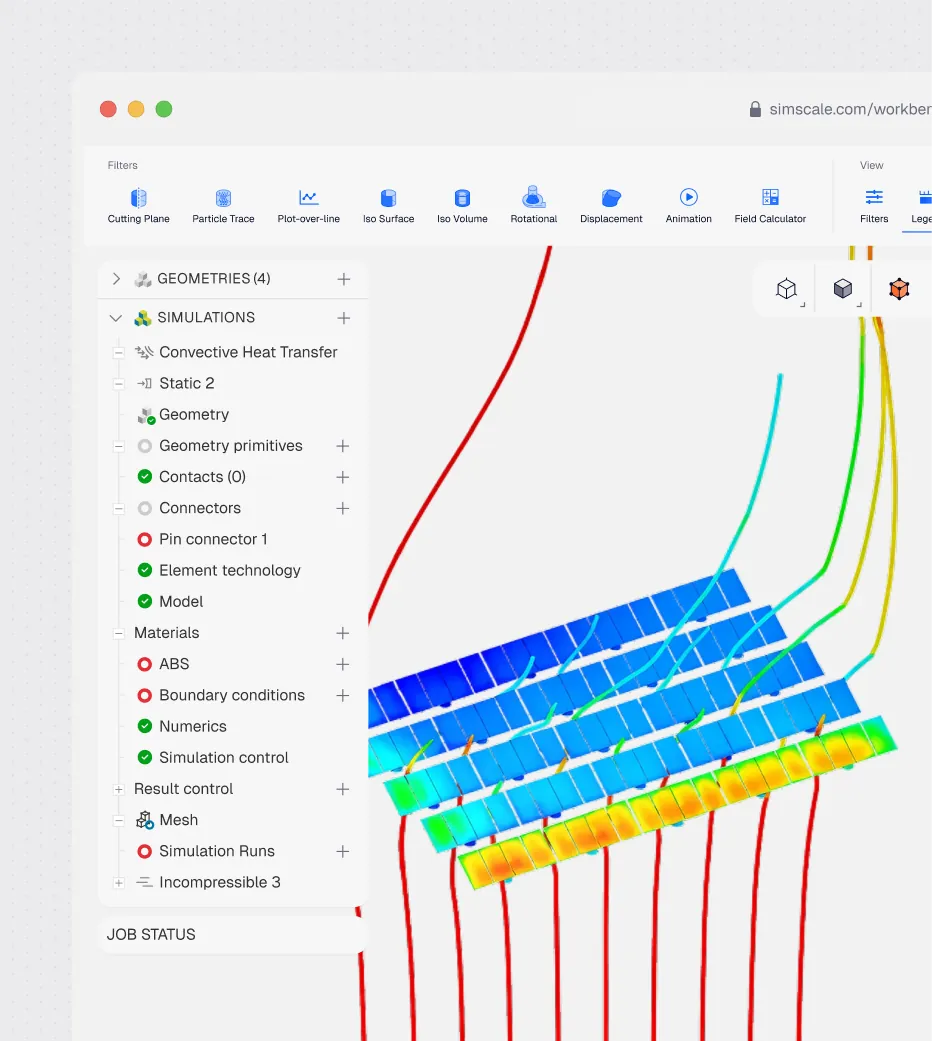Expand the Result control node
The height and width of the screenshot is (1041, 932).
(119, 789)
